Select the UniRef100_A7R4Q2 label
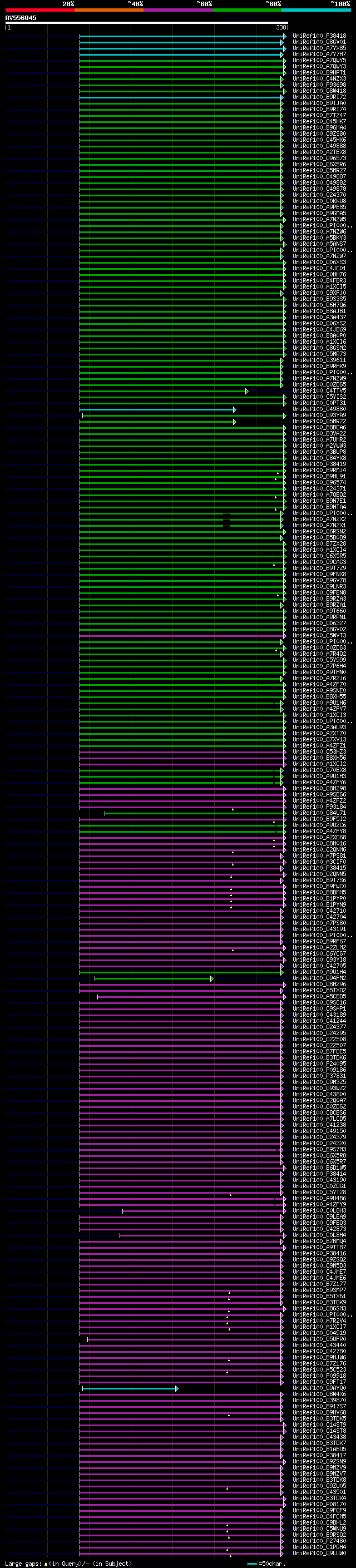 (319, 654)
